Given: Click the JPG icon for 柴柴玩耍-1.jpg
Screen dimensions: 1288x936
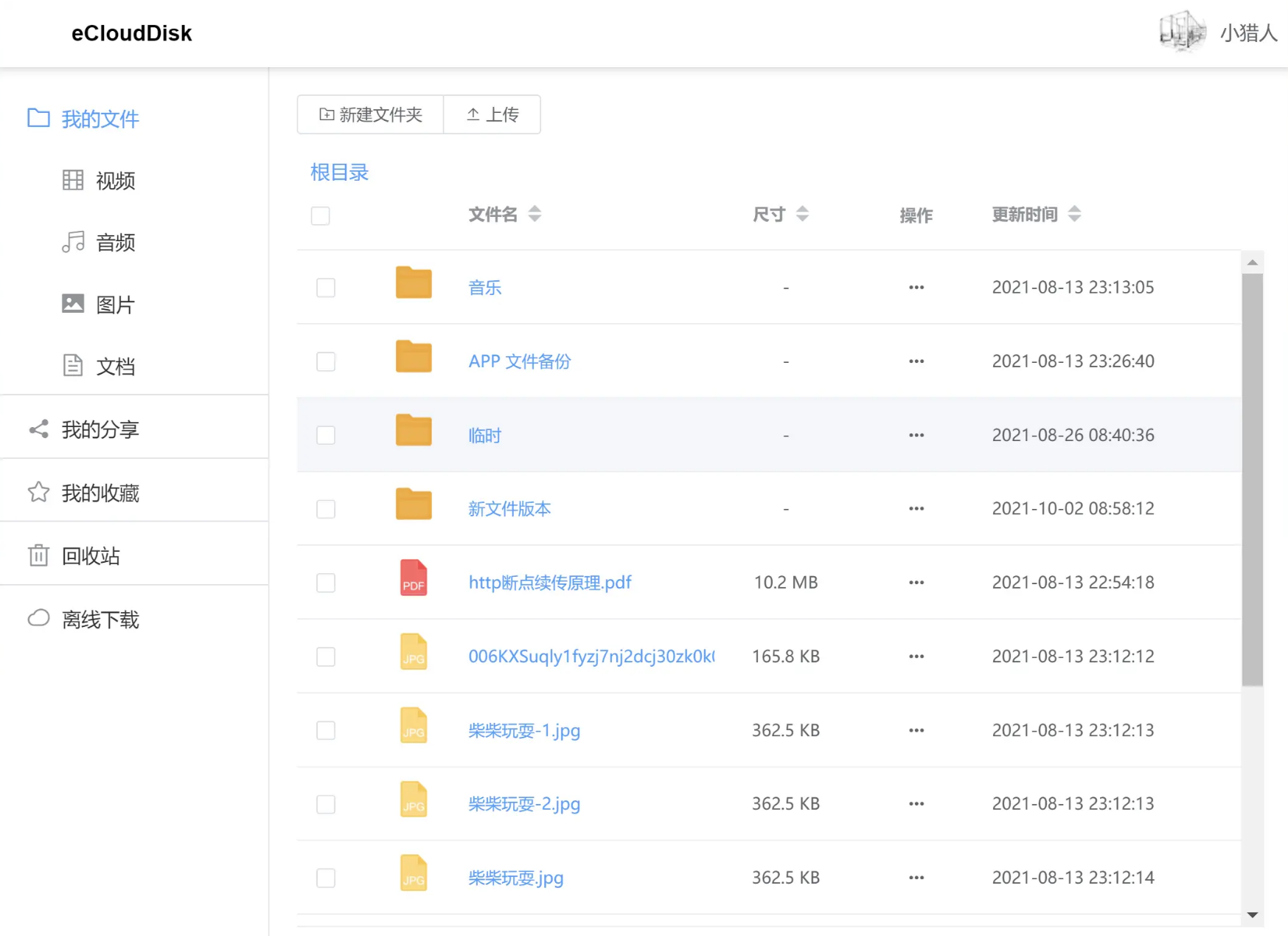Looking at the screenshot, I should pos(413,725).
